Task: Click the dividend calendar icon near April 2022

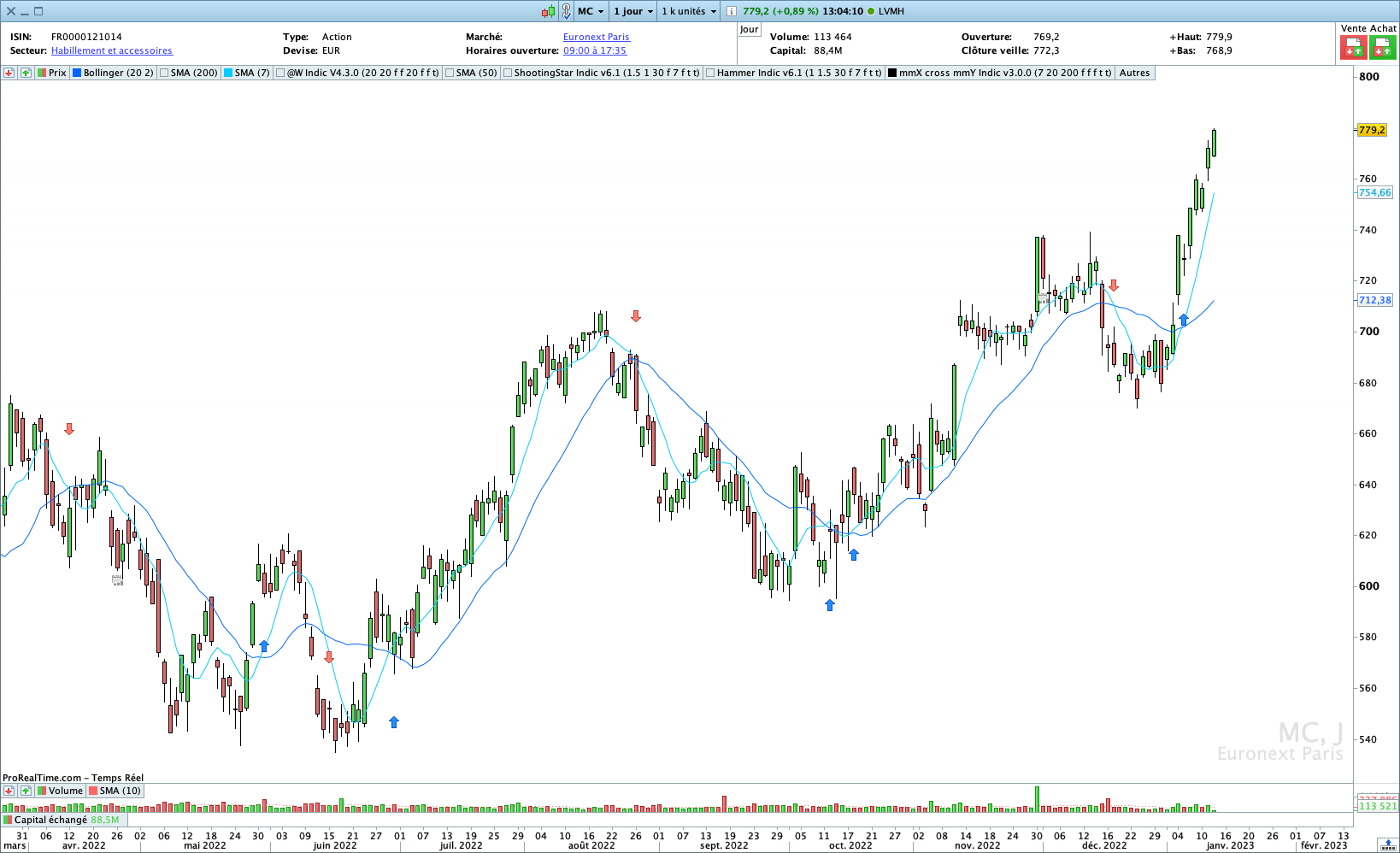Action: coord(117,580)
